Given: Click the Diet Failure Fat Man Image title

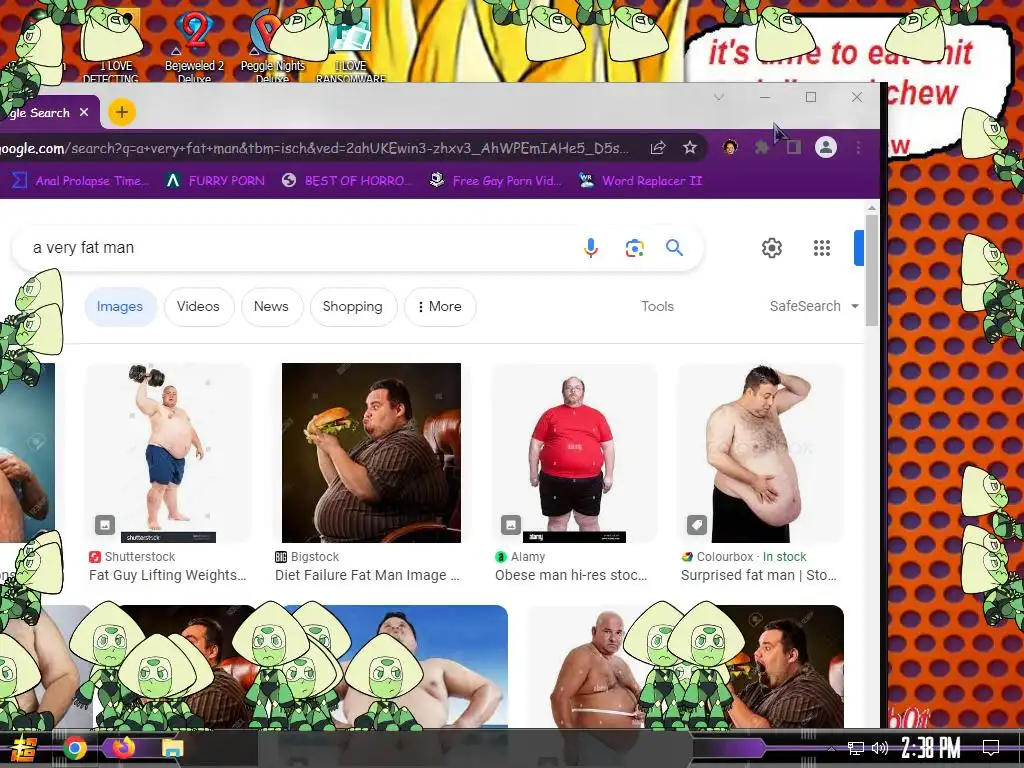Looking at the screenshot, I should (x=367, y=575).
